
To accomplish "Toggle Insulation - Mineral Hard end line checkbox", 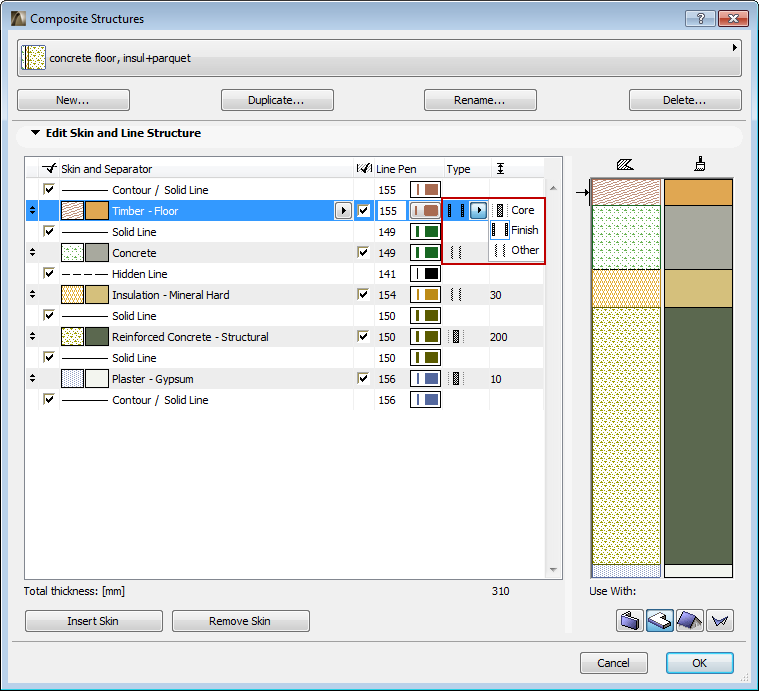I will click(x=363, y=295).
